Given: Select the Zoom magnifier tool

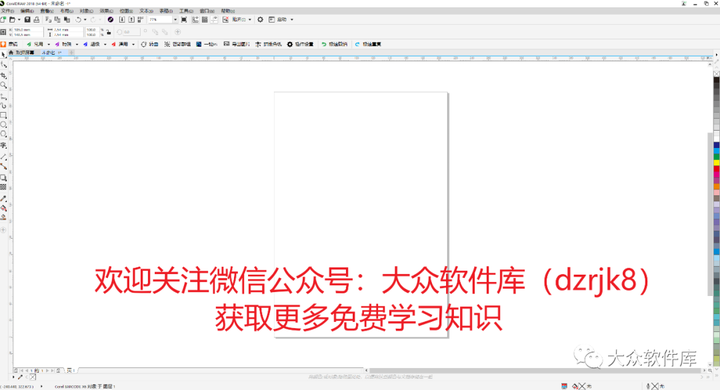Looking at the screenshot, I should [4, 85].
